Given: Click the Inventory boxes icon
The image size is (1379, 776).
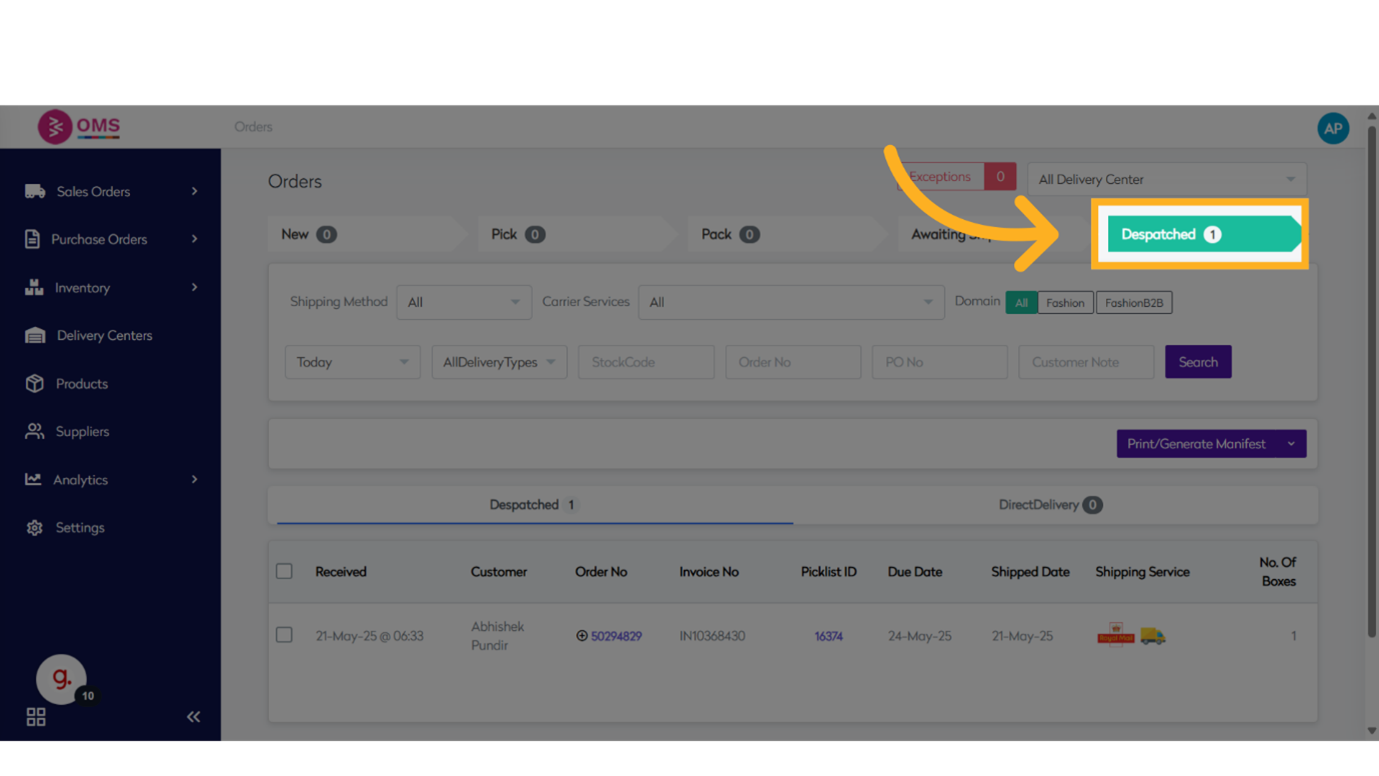Looking at the screenshot, I should tap(34, 287).
